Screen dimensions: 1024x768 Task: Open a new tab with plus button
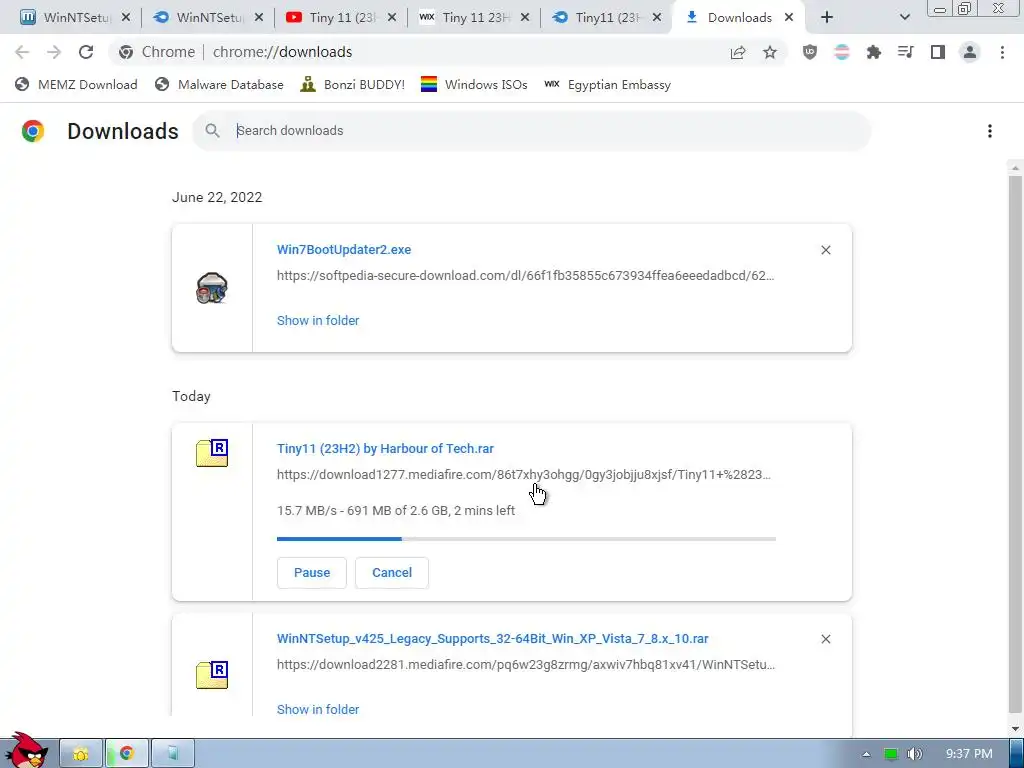coord(827,18)
